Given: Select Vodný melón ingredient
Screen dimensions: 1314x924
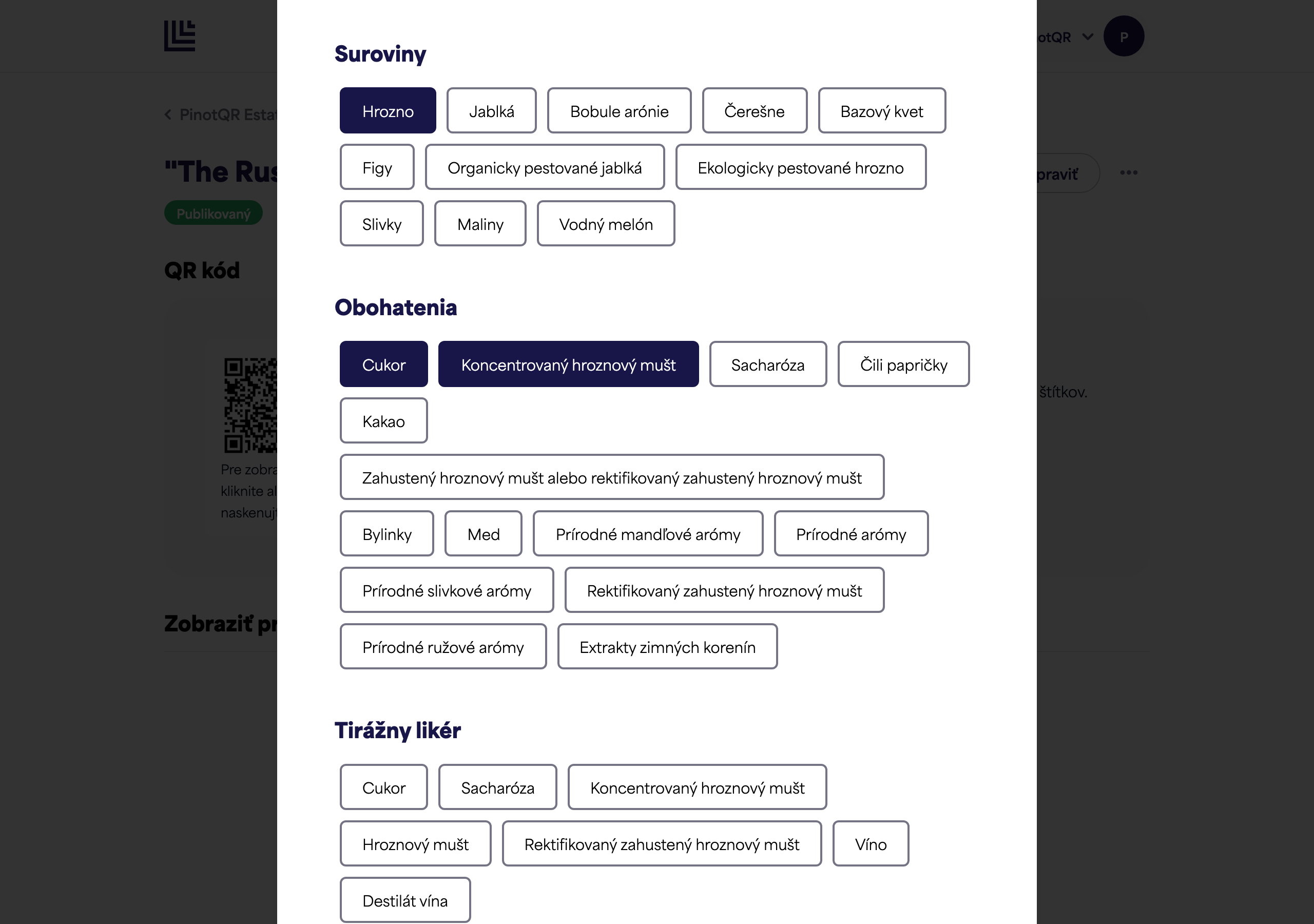Looking at the screenshot, I should click(606, 224).
